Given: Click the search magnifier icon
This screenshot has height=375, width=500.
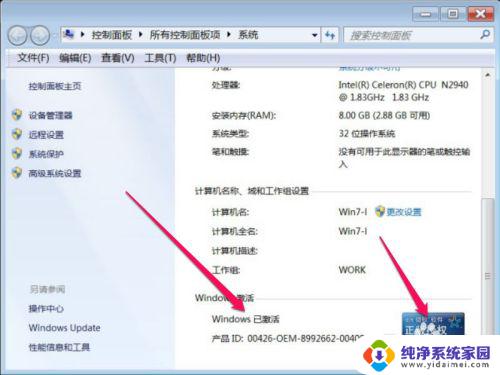Looking at the screenshot, I should (485, 35).
